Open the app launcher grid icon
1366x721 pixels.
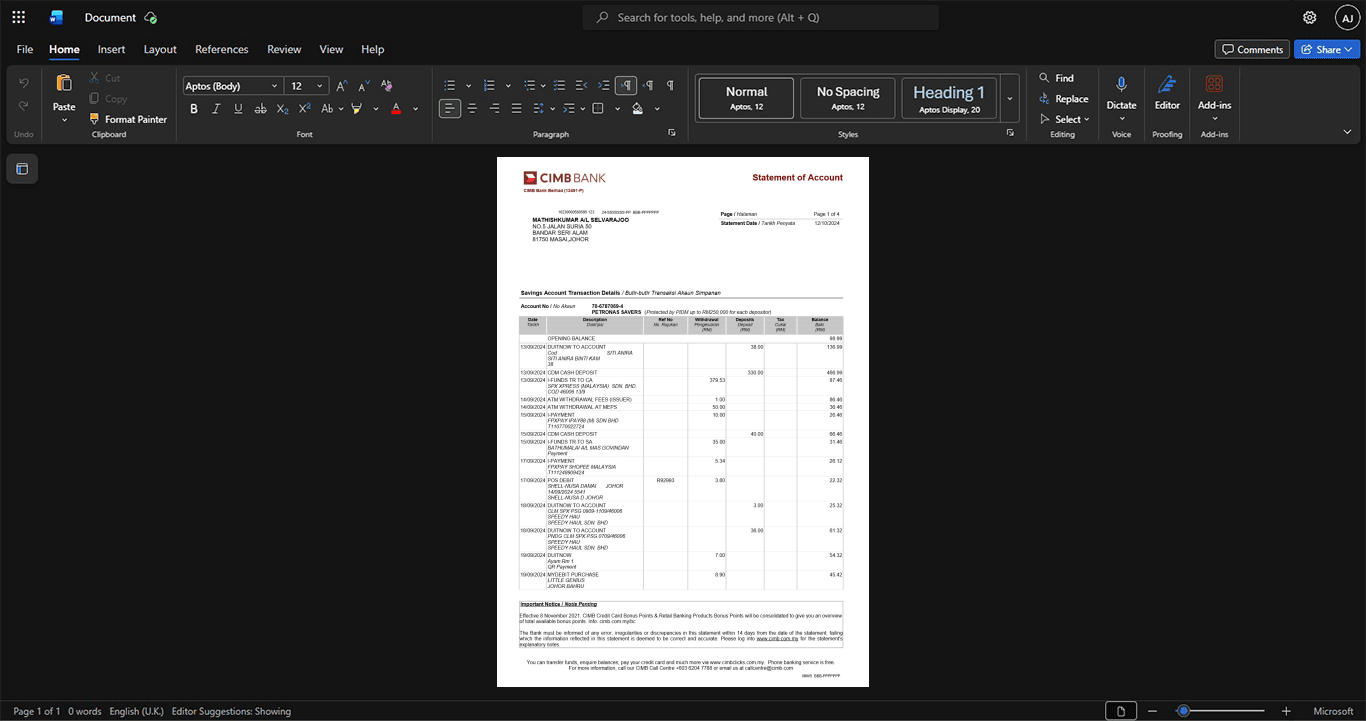[18, 17]
